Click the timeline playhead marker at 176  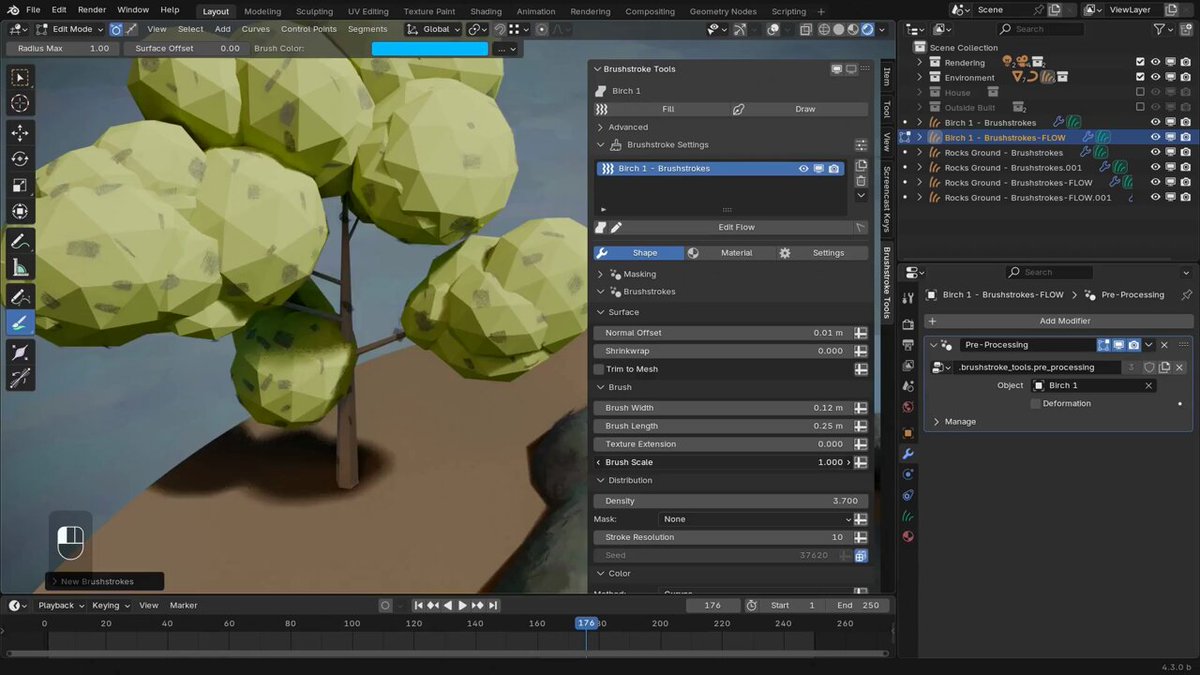click(x=586, y=623)
